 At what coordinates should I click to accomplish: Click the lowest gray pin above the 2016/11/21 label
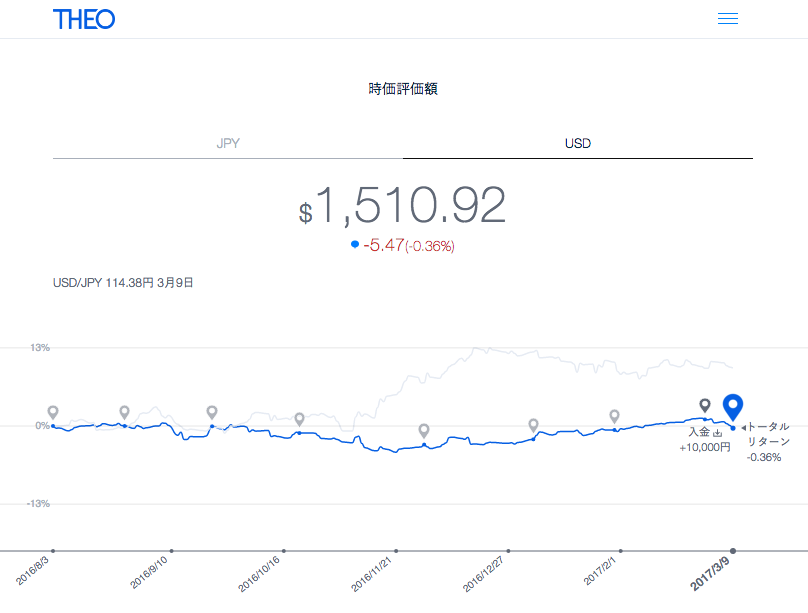[424, 431]
